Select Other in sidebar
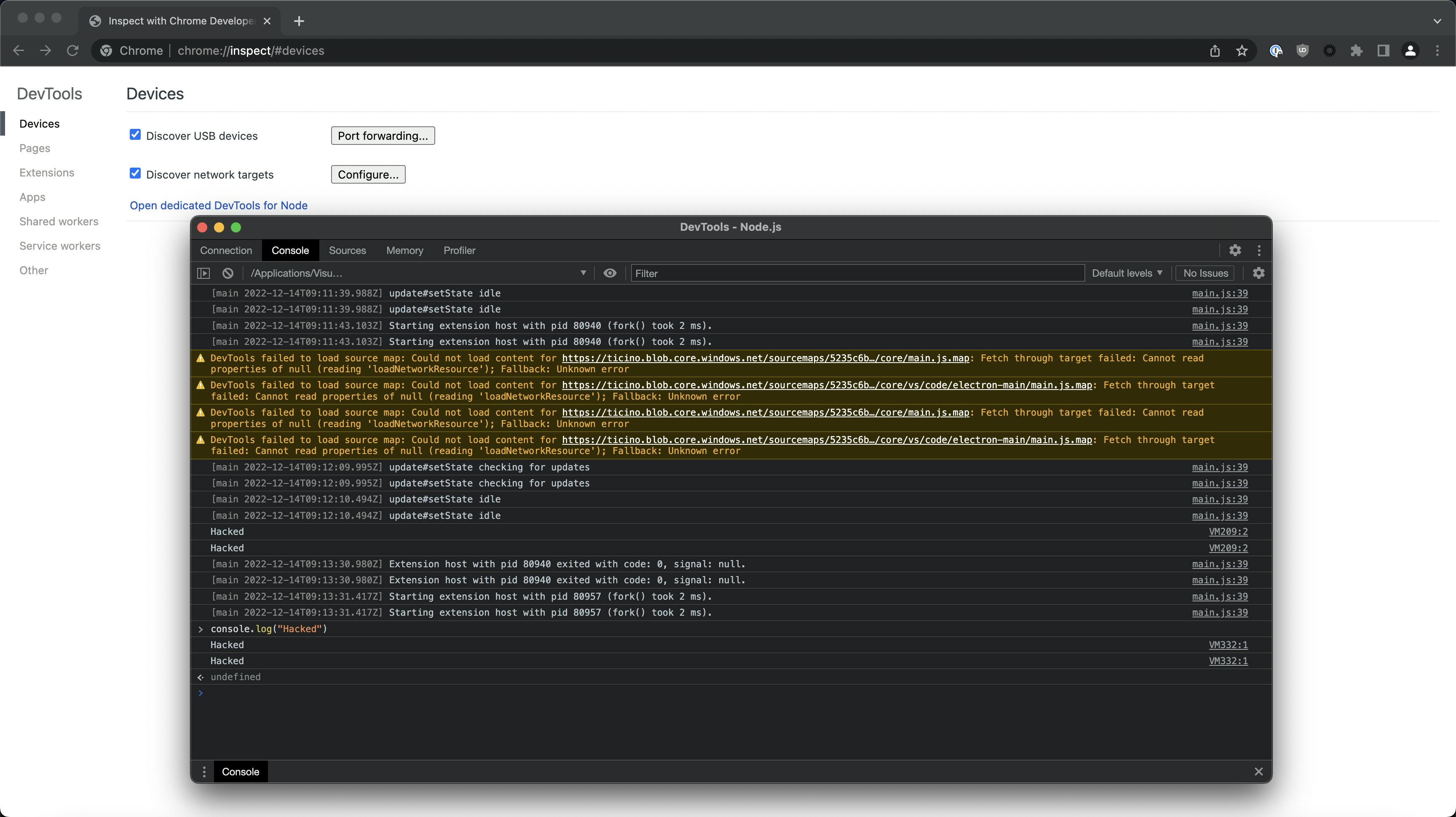Screen dimensions: 1456x817 pos(33,270)
